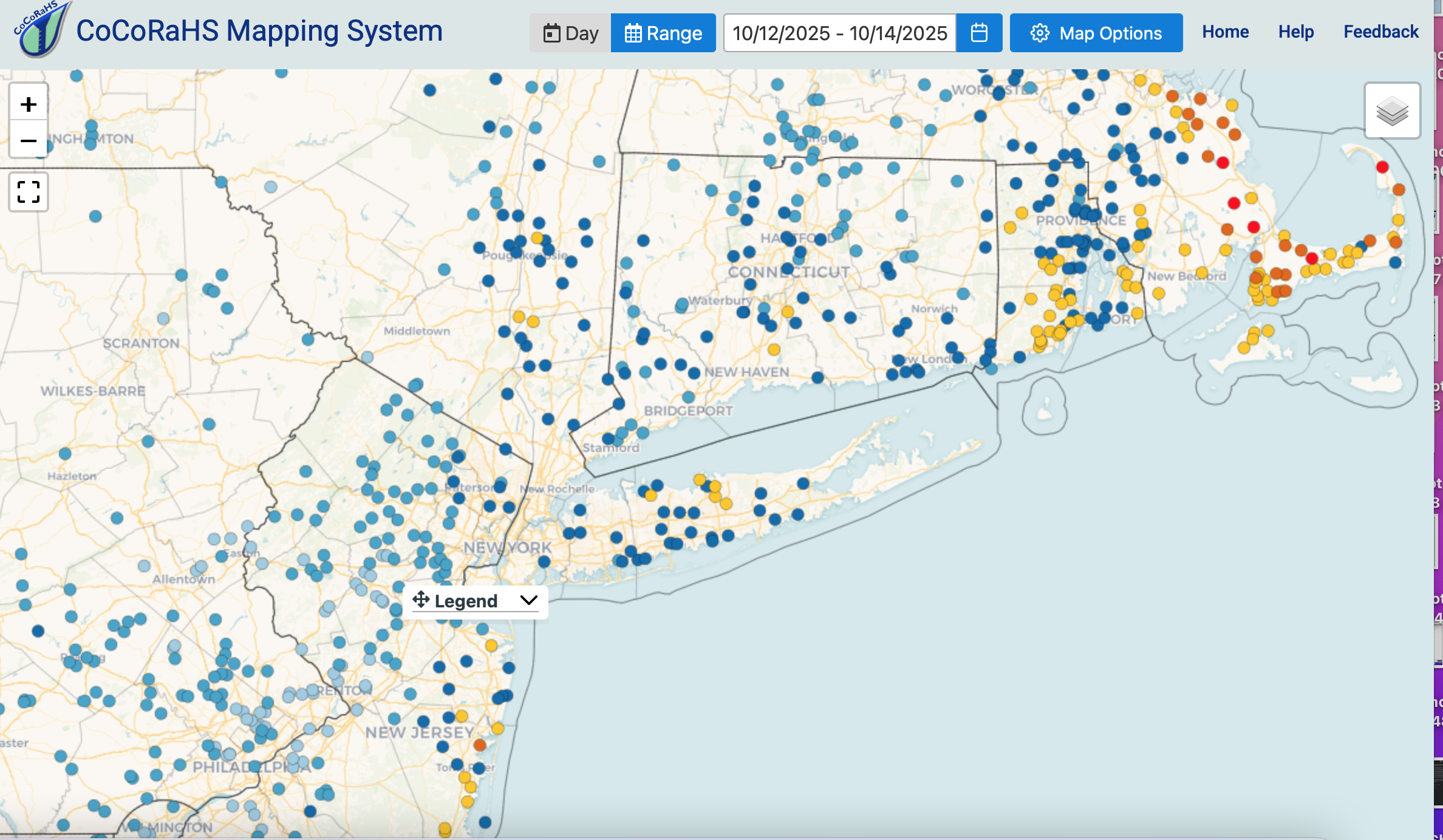1443x840 pixels.
Task: Open the Home link
Action: (1225, 32)
